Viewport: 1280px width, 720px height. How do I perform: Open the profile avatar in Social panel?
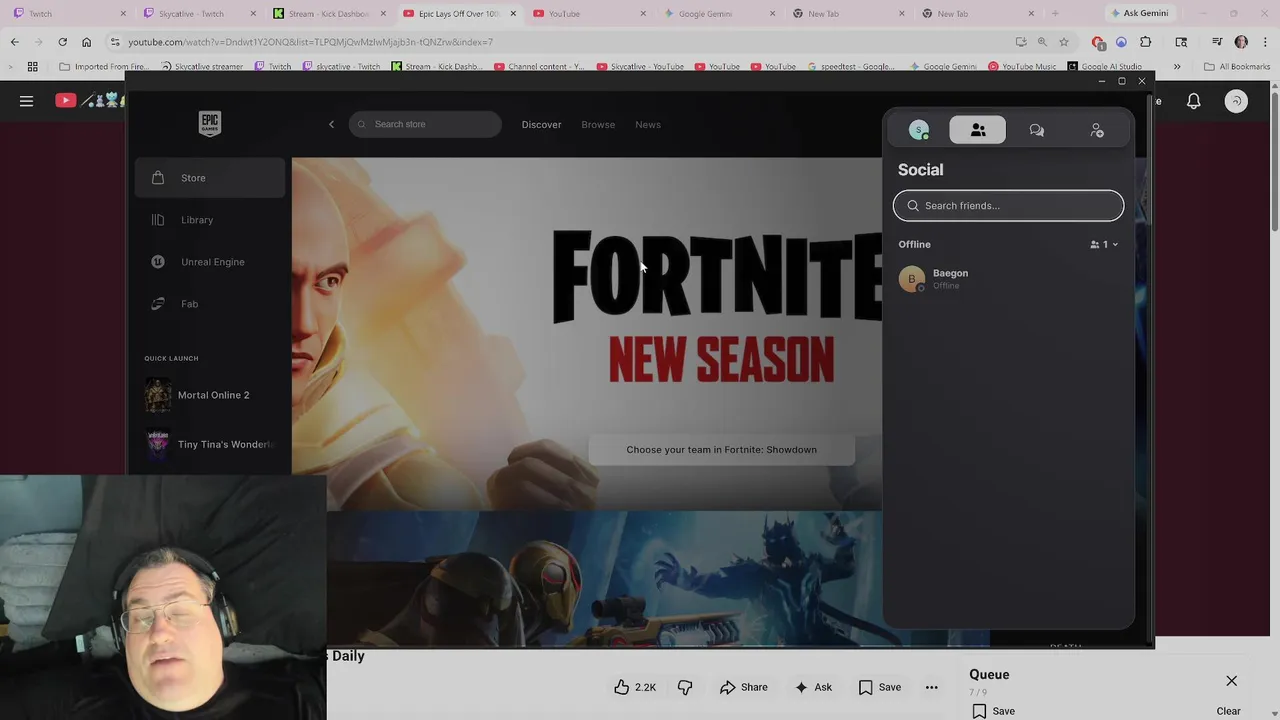tap(919, 130)
